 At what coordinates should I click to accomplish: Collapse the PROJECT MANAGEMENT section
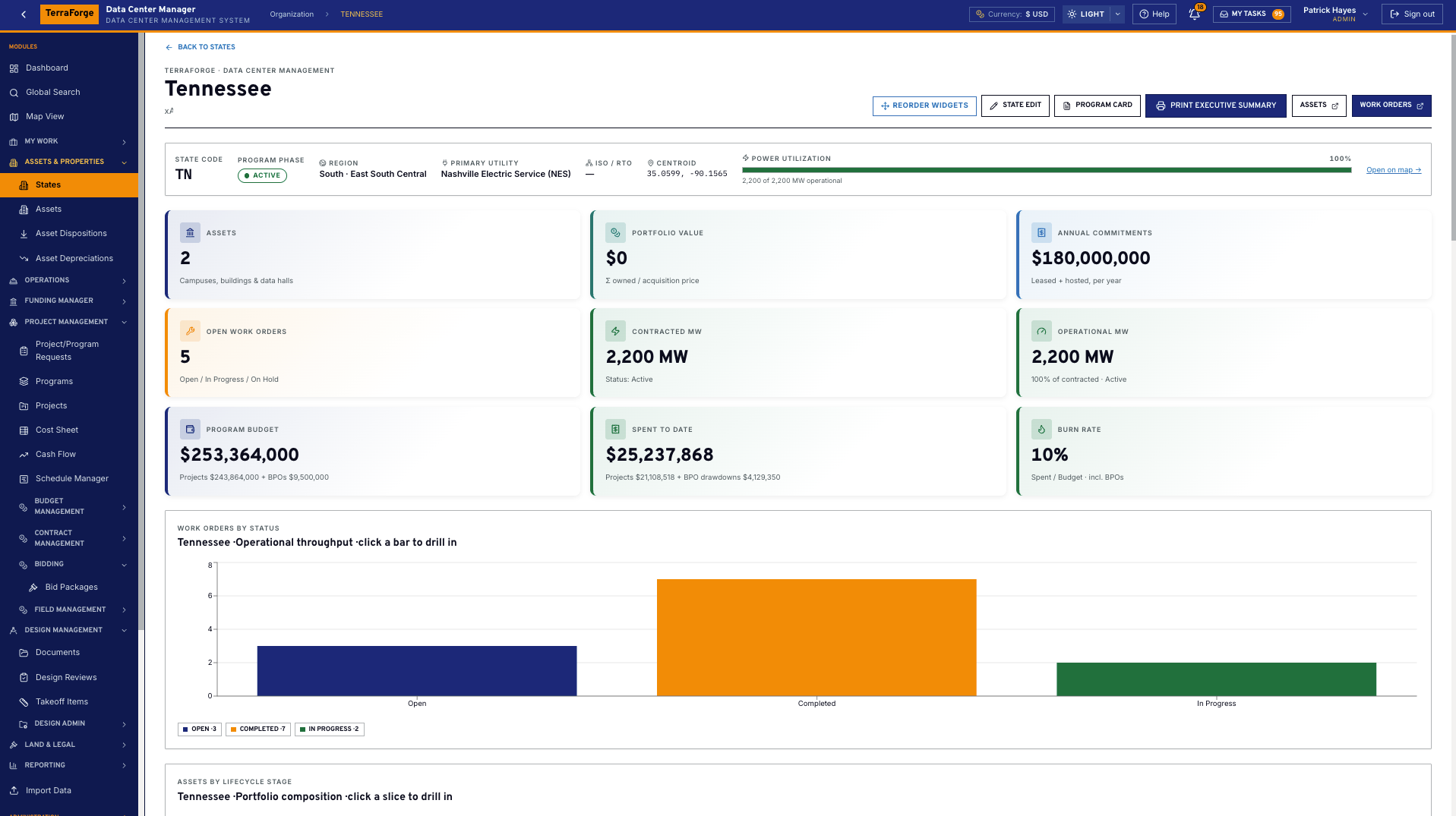(69, 322)
